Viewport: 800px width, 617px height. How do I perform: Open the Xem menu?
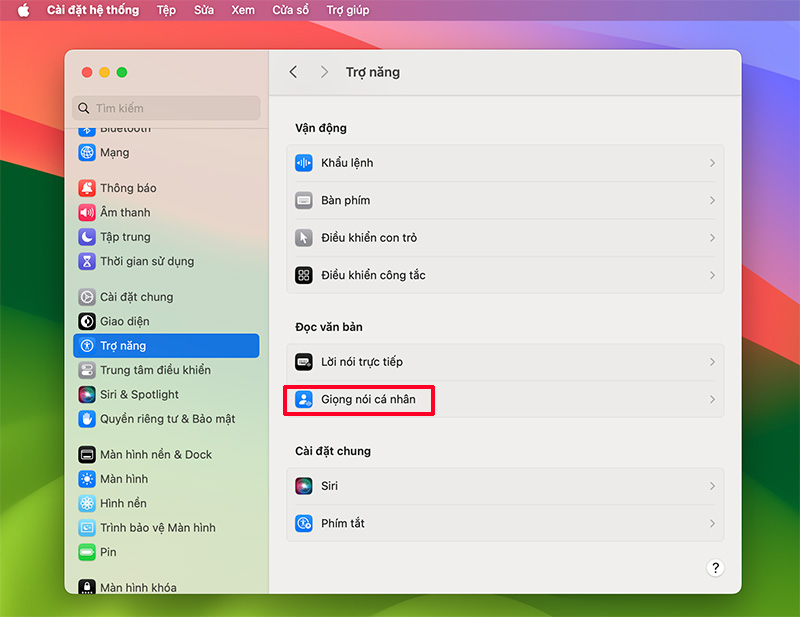(x=243, y=10)
